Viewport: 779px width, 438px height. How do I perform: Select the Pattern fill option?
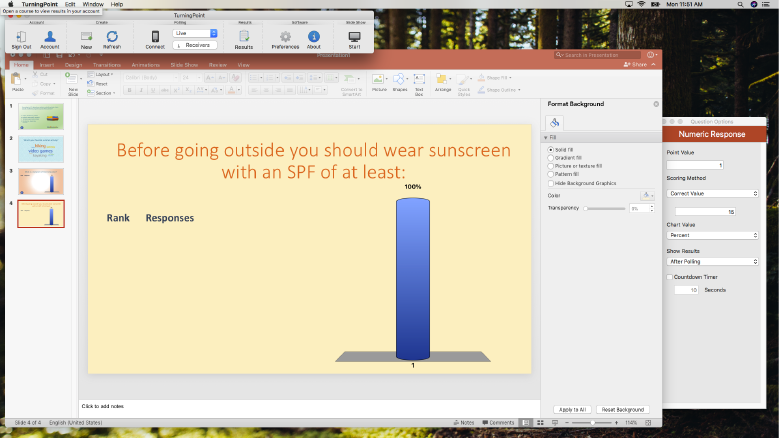pyautogui.click(x=550, y=174)
